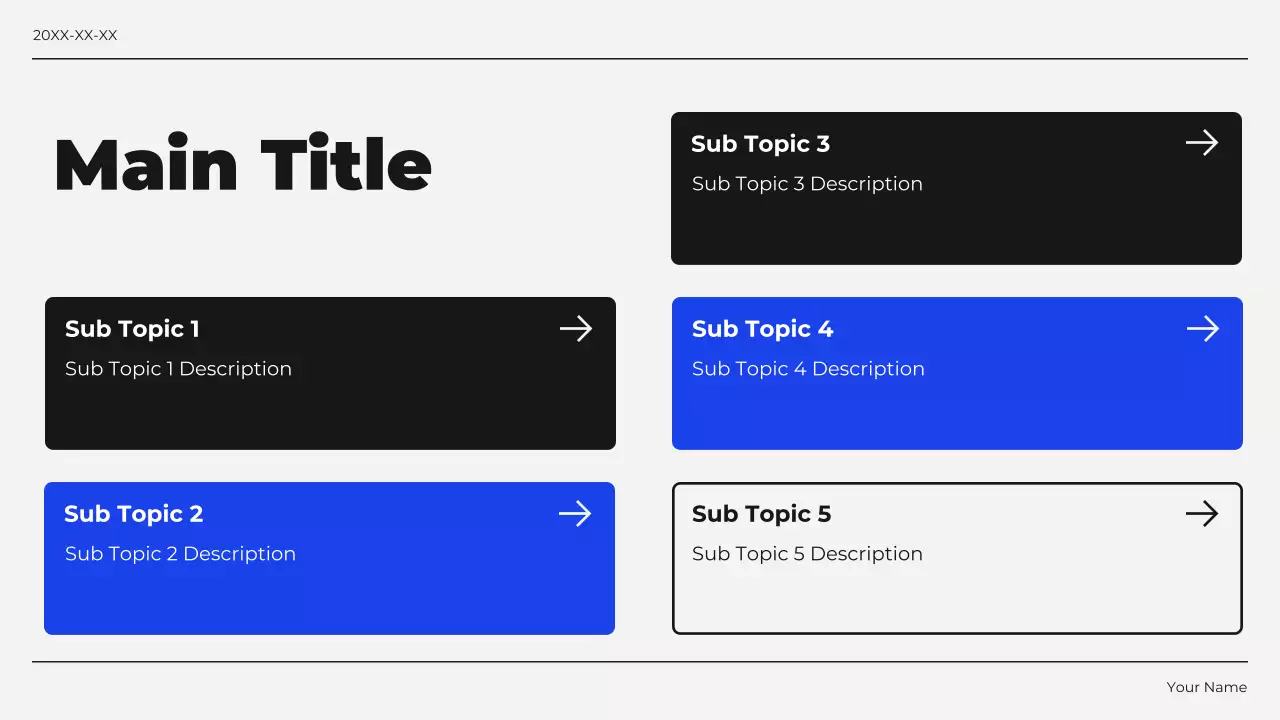Click the arrow icon on Sub Topic 2
The width and height of the screenshot is (1280, 720).
[575, 514]
